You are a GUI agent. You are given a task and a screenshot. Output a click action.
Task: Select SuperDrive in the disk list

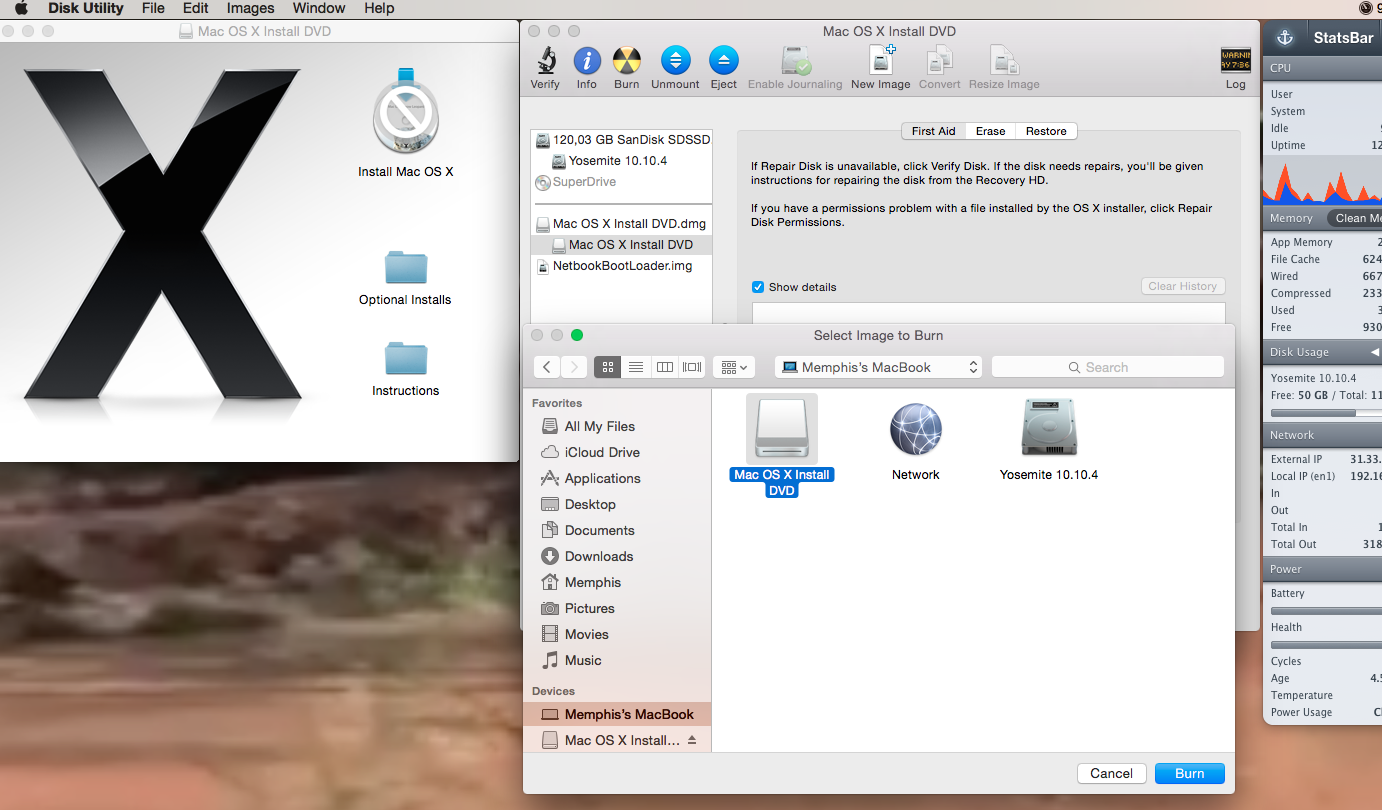tap(576, 182)
